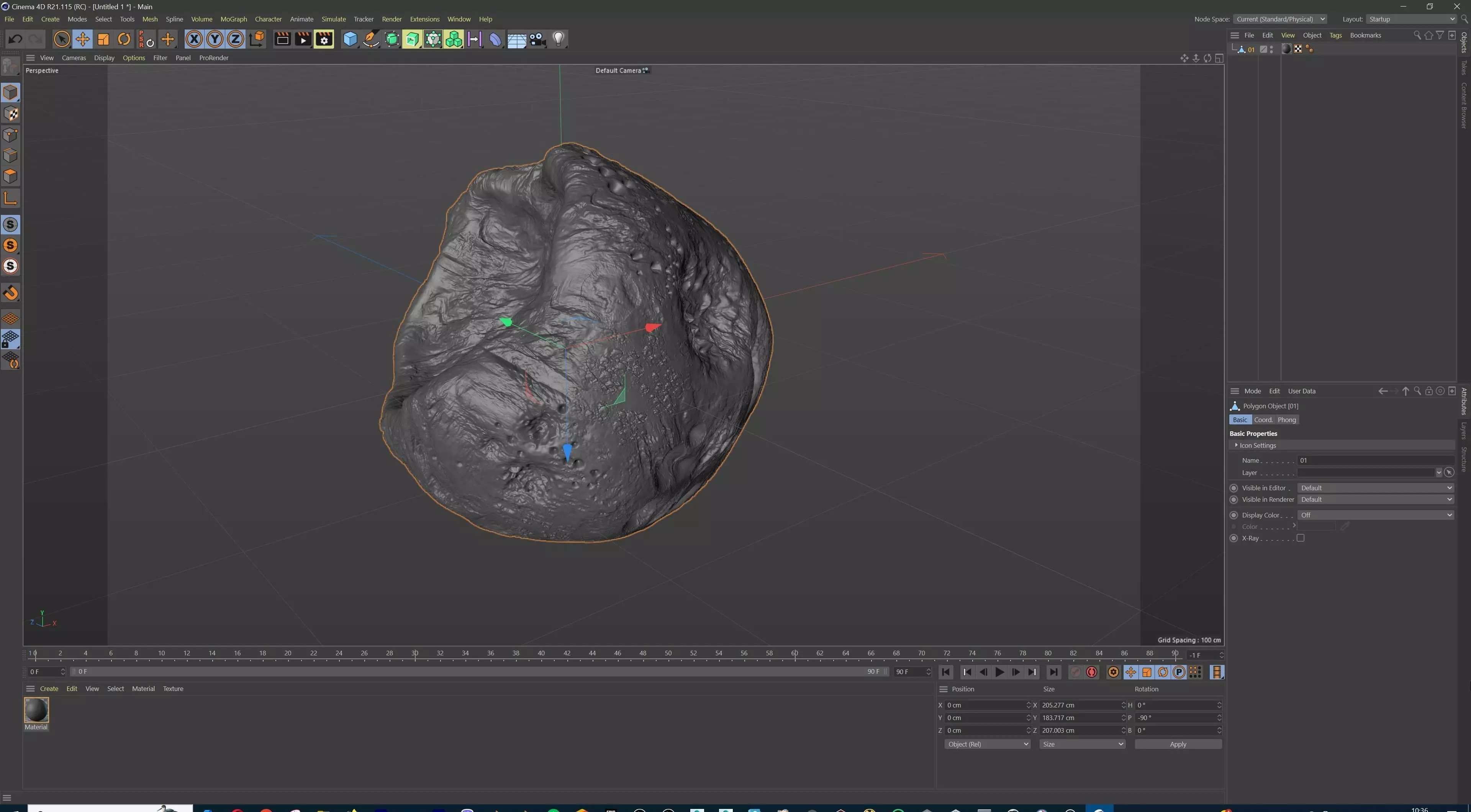Image resolution: width=1471 pixels, height=812 pixels.
Task: Open the Extensions menu
Action: 424,19
